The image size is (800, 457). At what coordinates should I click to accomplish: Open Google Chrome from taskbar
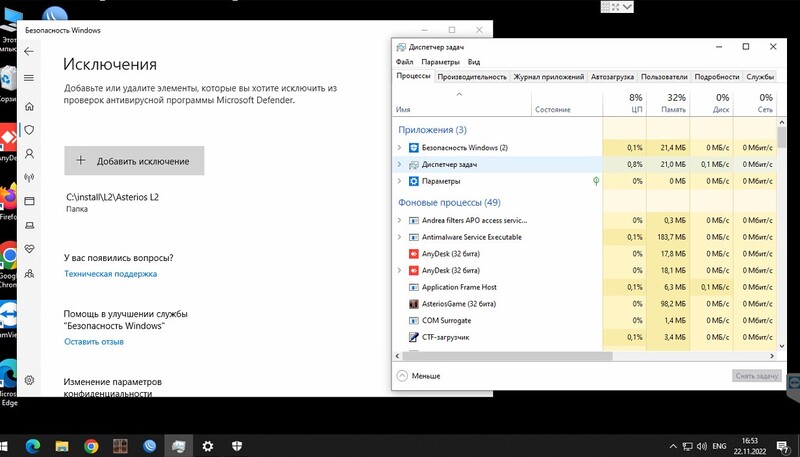[91, 447]
